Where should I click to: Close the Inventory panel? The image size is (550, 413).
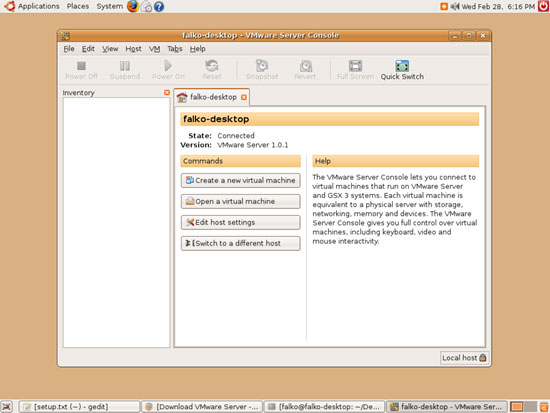pyautogui.click(x=167, y=92)
